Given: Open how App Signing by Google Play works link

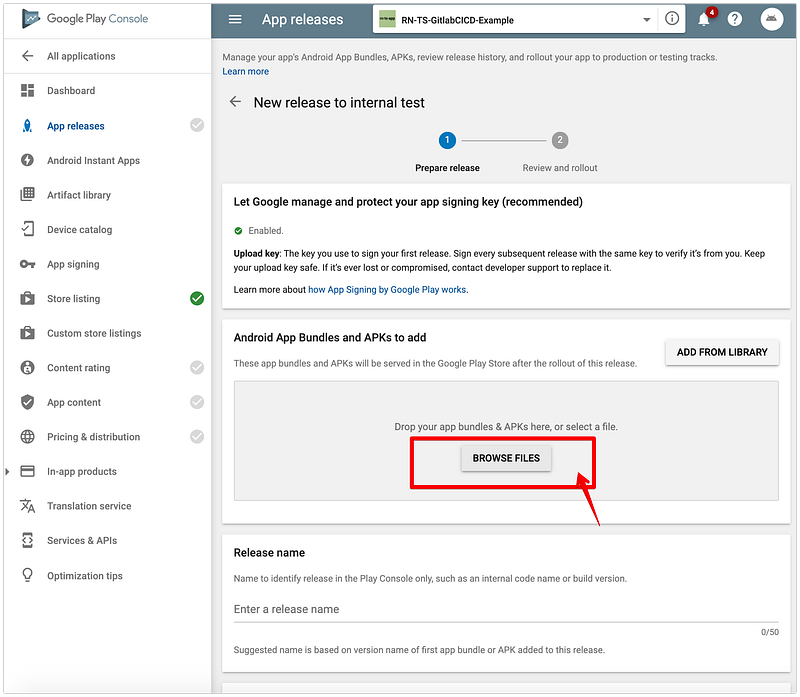Looking at the screenshot, I should click(387, 290).
